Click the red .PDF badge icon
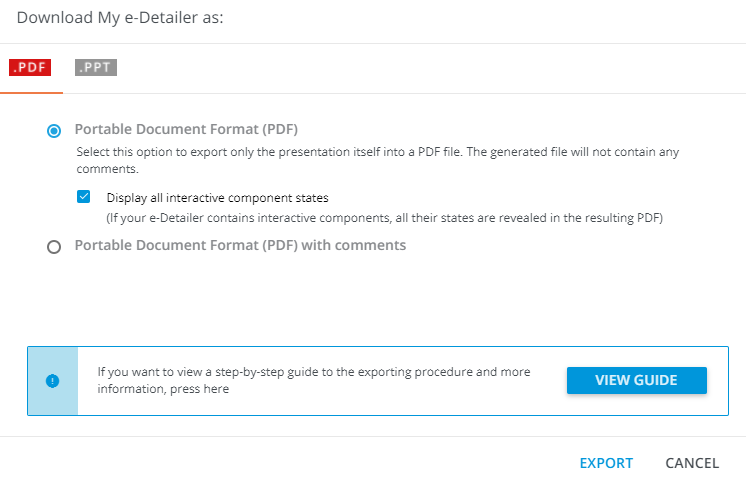 point(30,68)
